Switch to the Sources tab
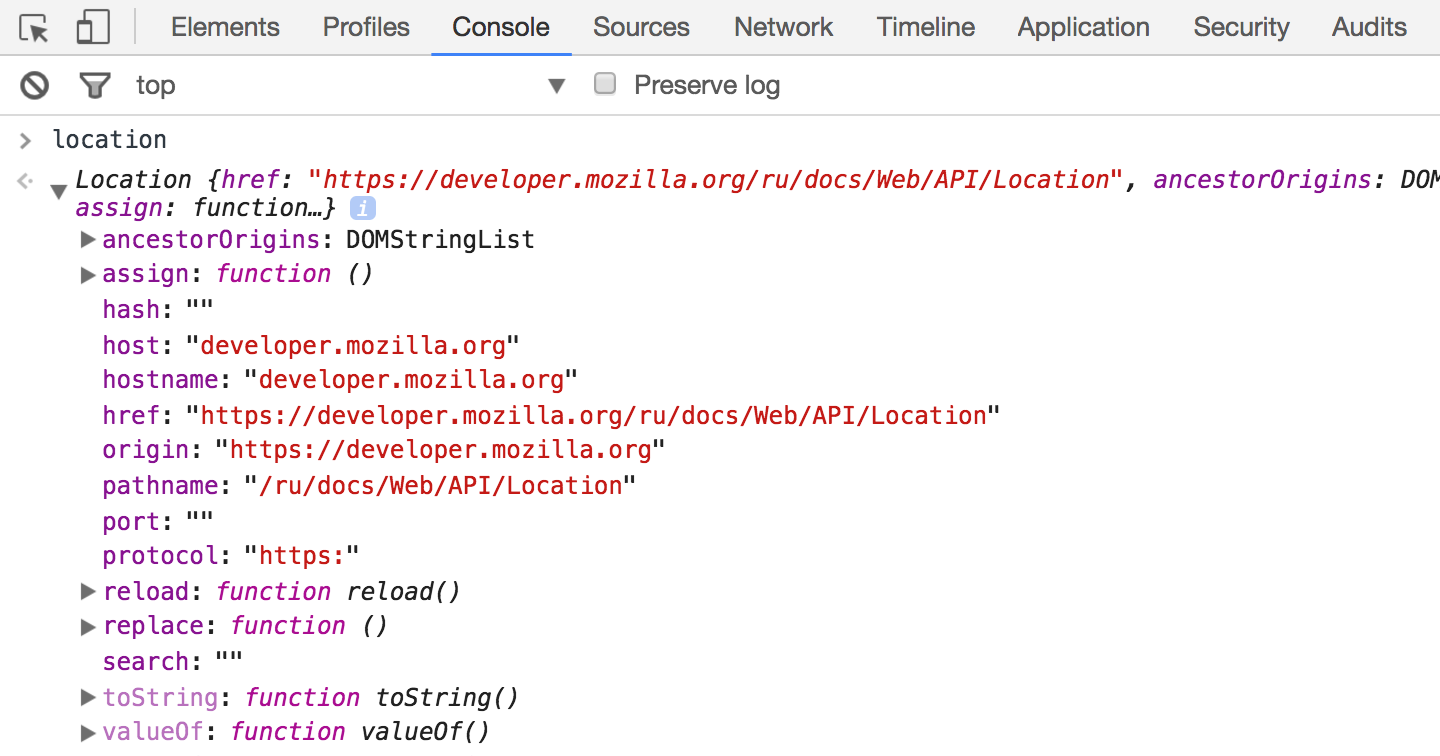This screenshot has height=756, width=1440. coord(641,27)
